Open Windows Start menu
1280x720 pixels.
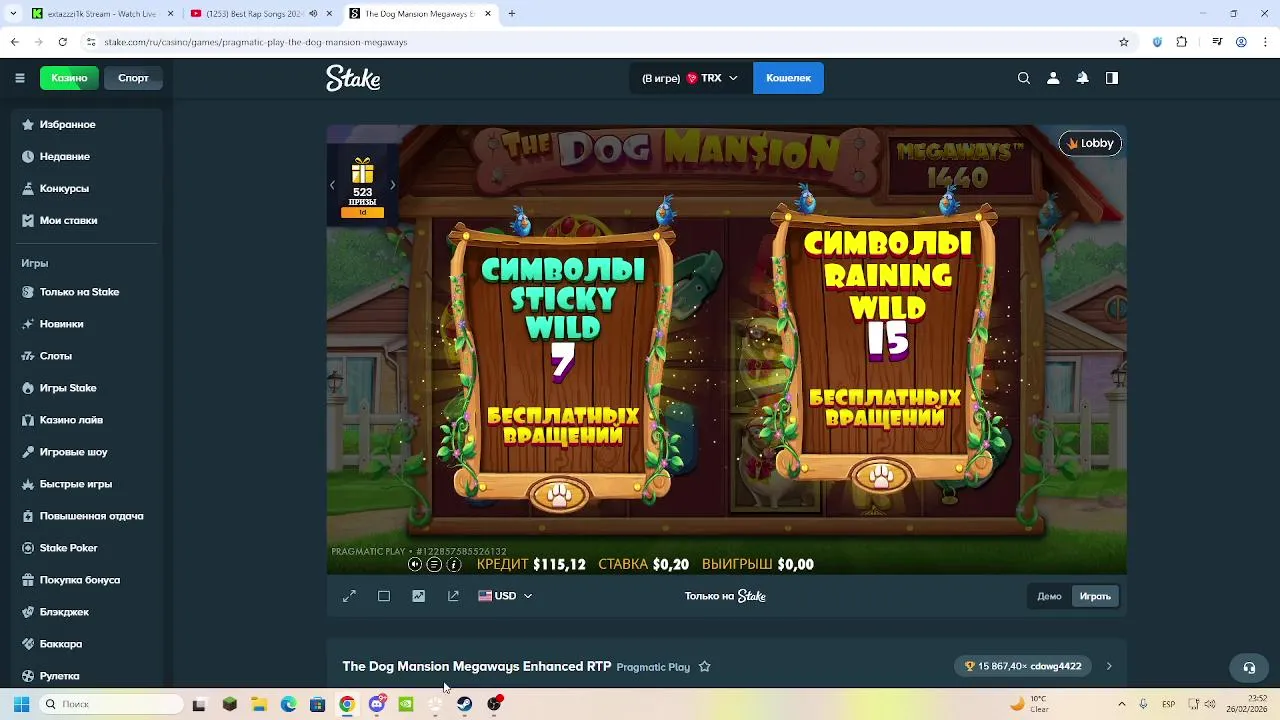(x=21, y=704)
